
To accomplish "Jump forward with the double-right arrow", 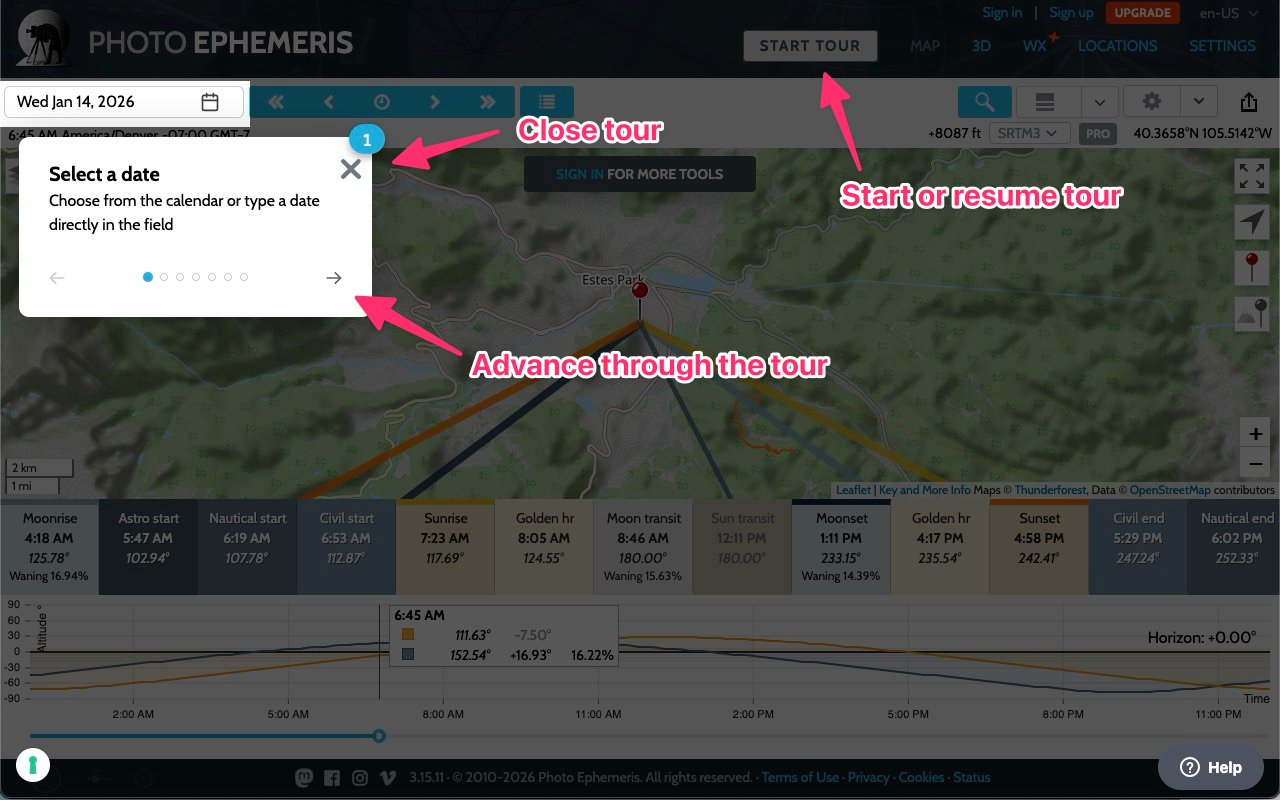I will pyautogui.click(x=488, y=102).
